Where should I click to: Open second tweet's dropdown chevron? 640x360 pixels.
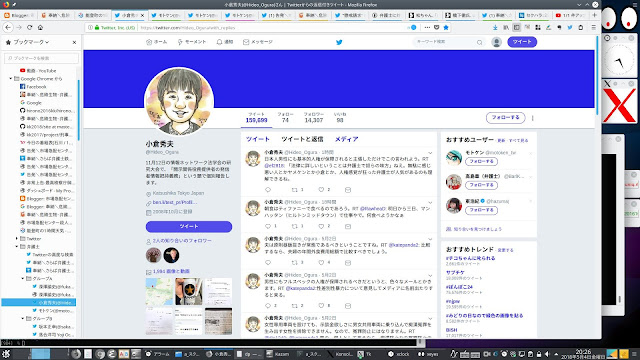(430, 202)
